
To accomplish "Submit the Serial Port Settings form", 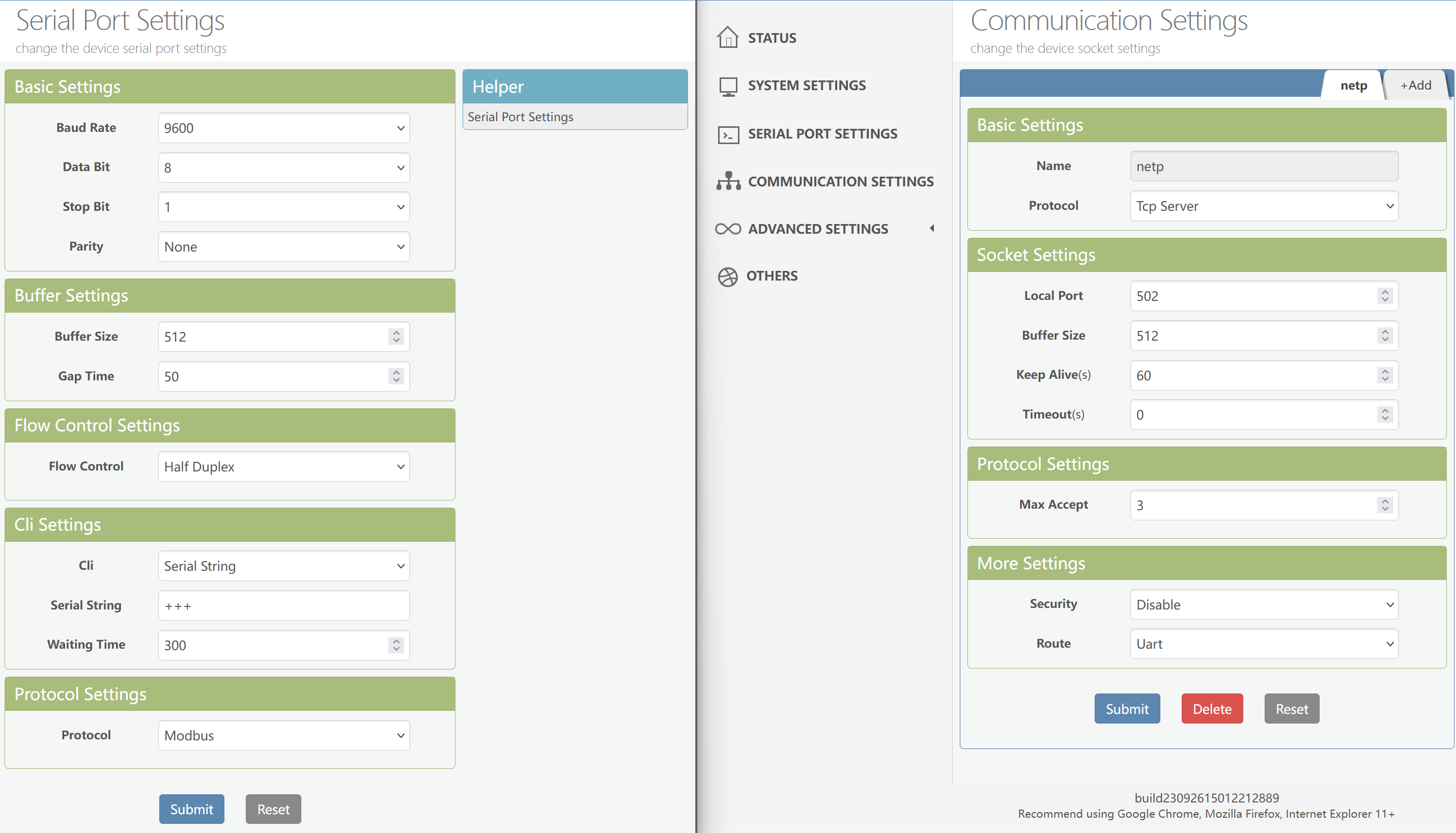I will (191, 809).
